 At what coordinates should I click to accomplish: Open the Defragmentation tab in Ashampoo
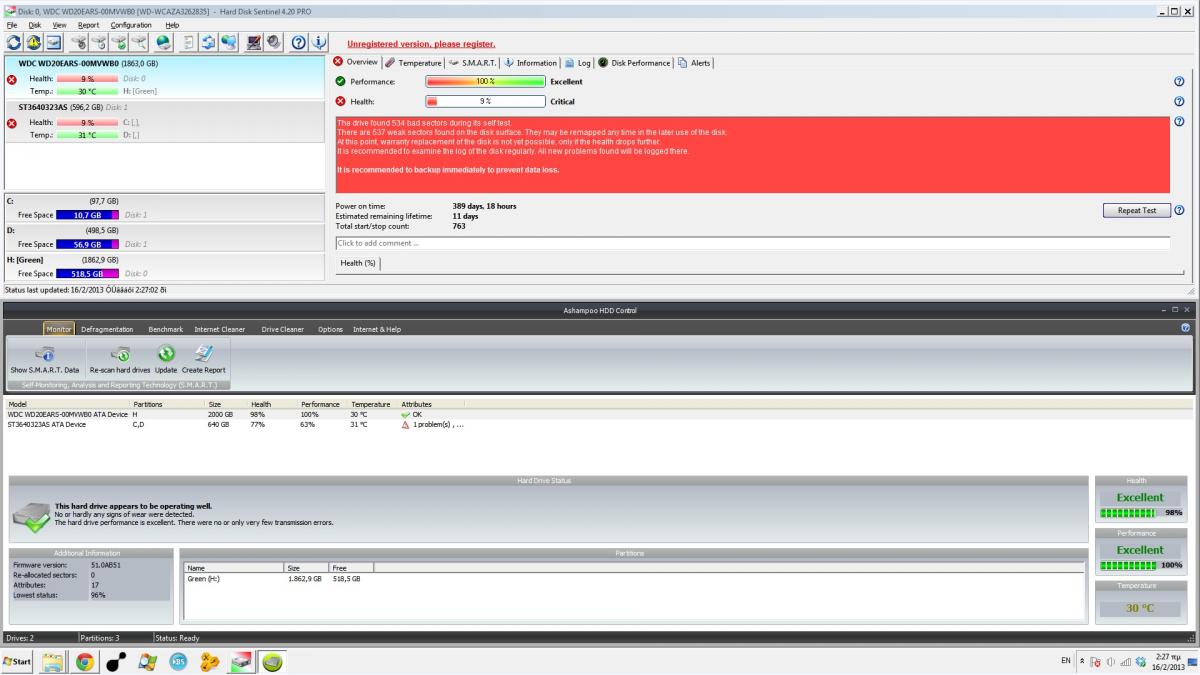click(107, 329)
